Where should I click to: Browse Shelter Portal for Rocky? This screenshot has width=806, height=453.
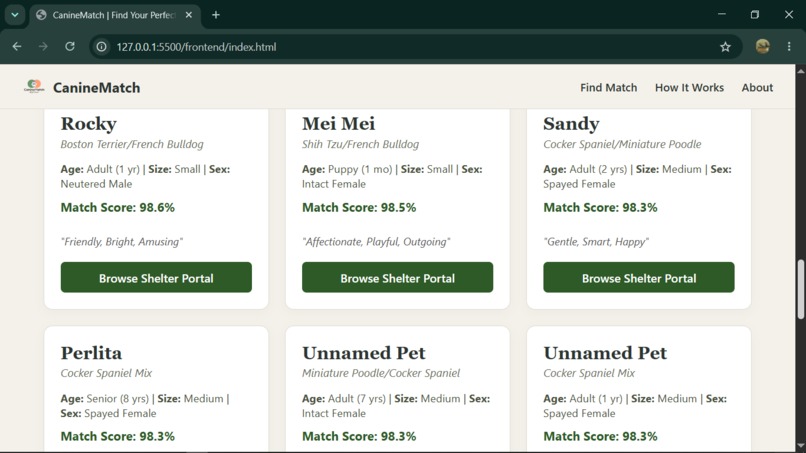[x=156, y=278]
